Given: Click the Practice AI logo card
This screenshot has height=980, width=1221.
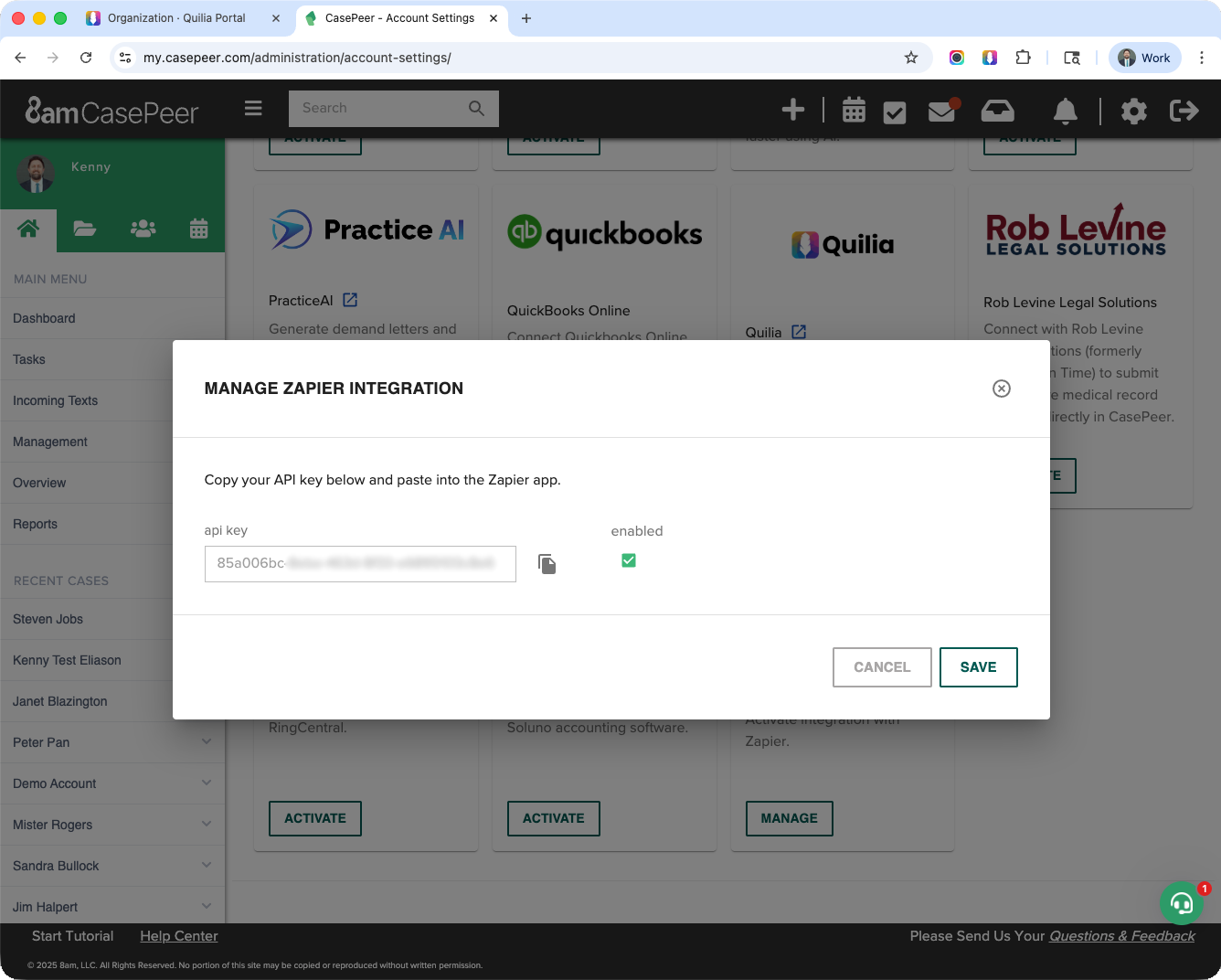Looking at the screenshot, I should (367, 229).
